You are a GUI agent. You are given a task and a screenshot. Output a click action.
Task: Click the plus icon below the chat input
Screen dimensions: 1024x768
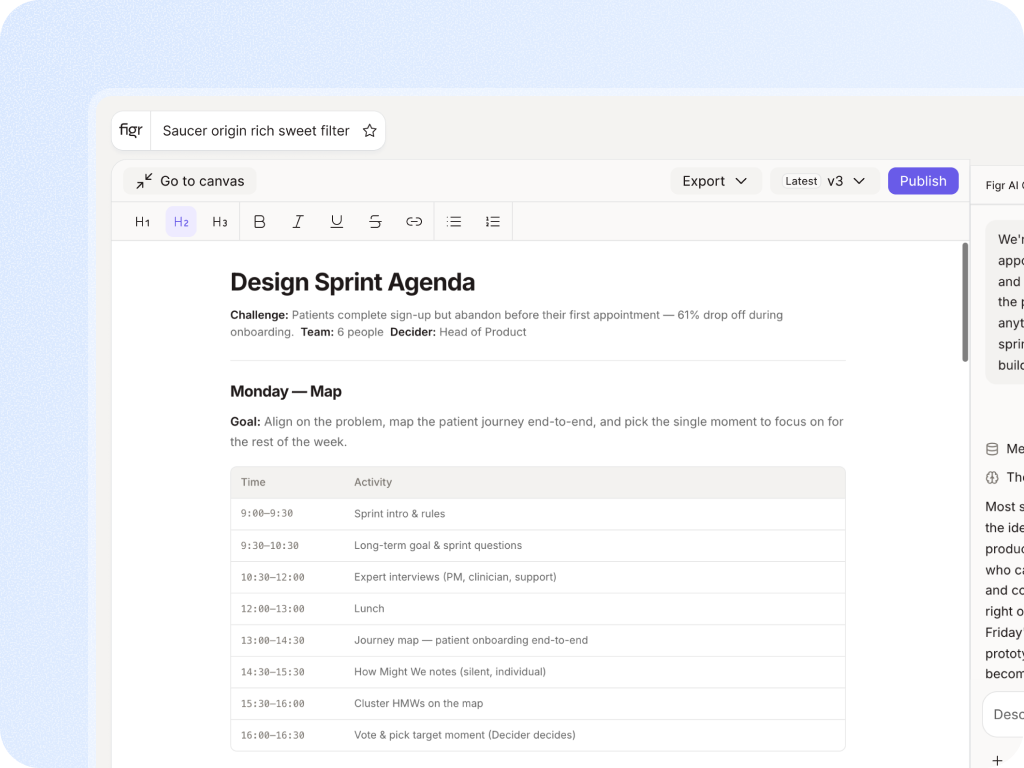pyautogui.click(x=997, y=761)
